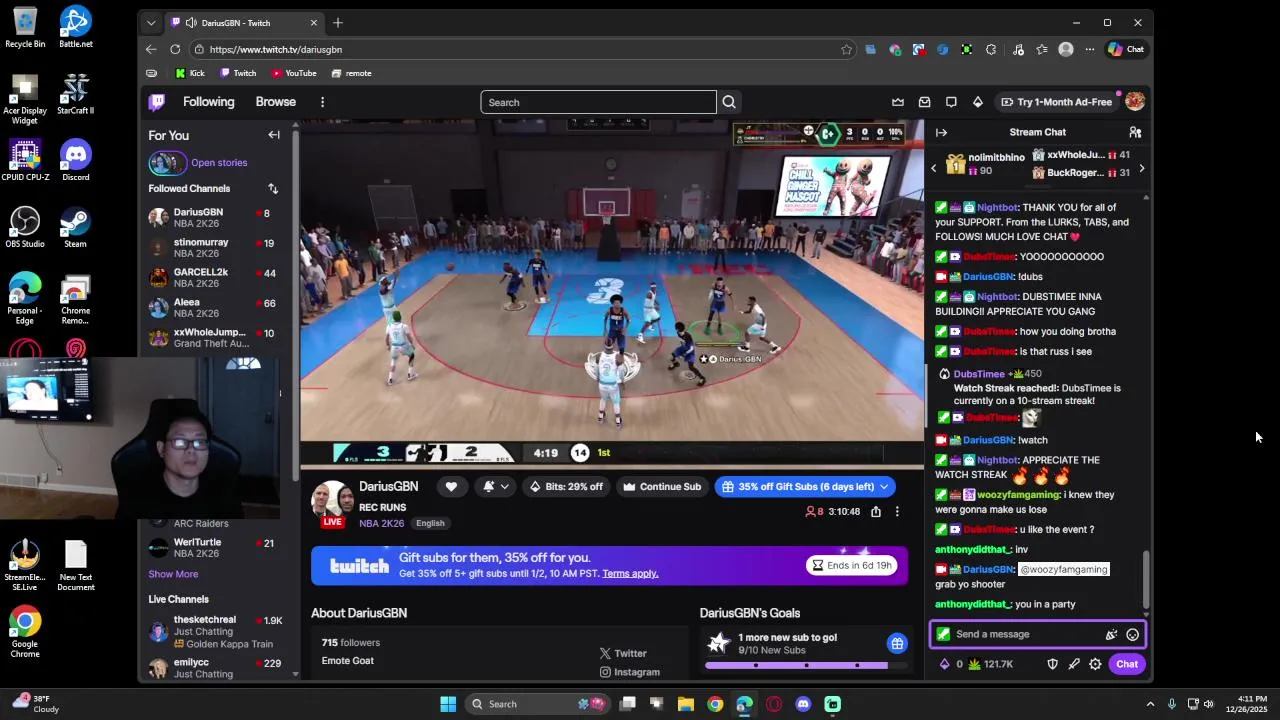Open the Copilot Chat button in Edge
Screen dimensions: 1280x720
[1126, 49]
